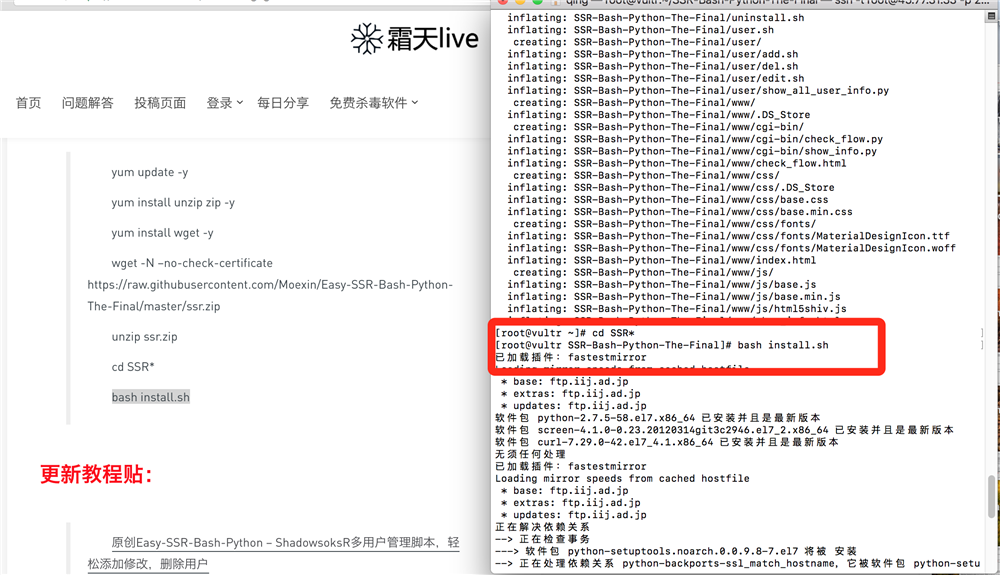
Task: Click terminal 'bash install.sh' prompt line
Action: [x=662, y=345]
